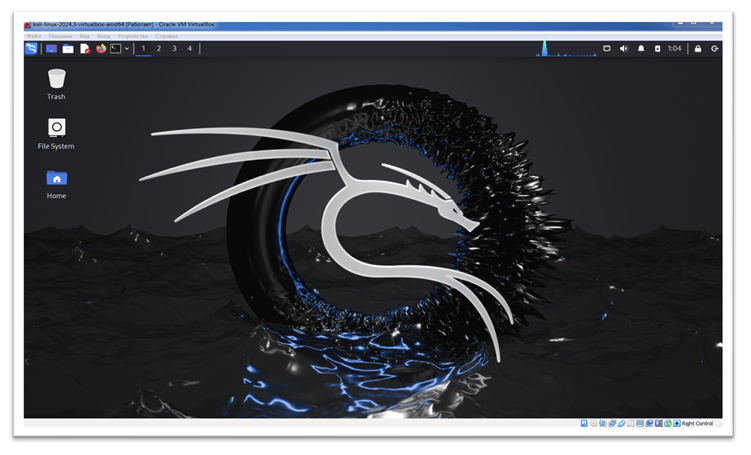This screenshot has width=751, height=455.
Task: Open the volume speaker control
Action: click(x=624, y=48)
